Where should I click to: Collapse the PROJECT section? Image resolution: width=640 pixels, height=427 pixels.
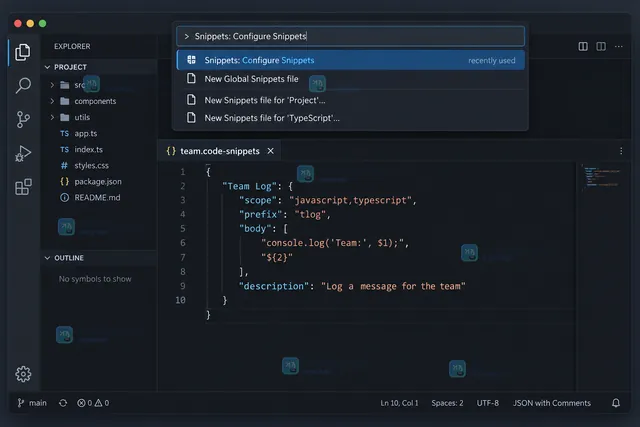click(47, 67)
